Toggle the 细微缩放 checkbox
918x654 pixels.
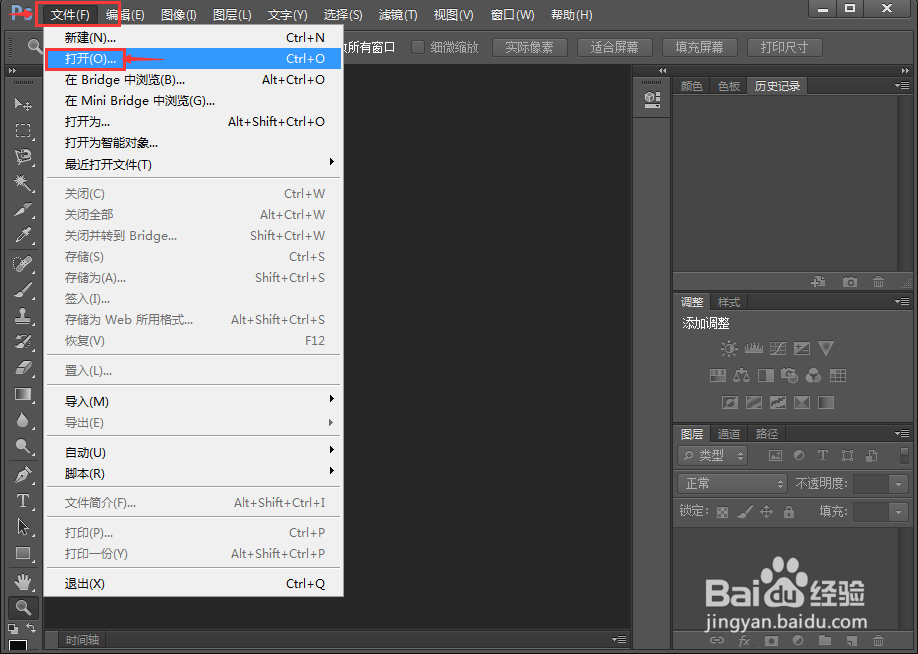[418, 47]
